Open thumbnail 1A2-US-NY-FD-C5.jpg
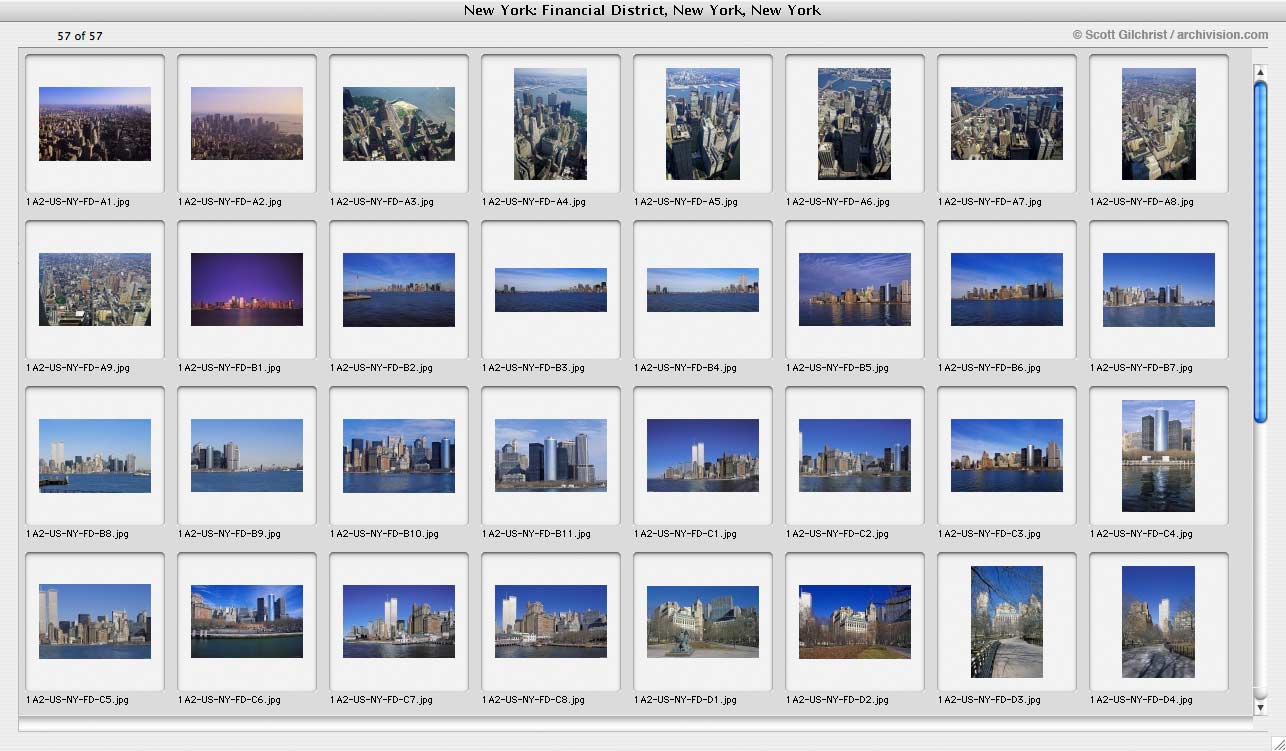Viewport: 1286px width, 751px height. [x=95, y=622]
